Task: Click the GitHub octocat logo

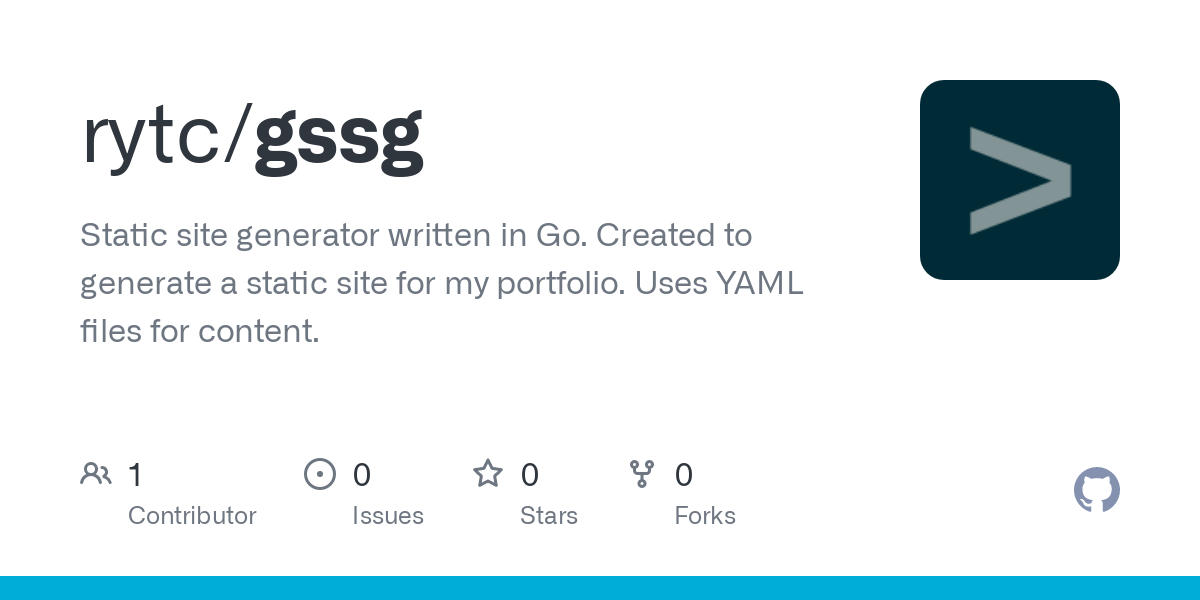Action: pos(1096,490)
